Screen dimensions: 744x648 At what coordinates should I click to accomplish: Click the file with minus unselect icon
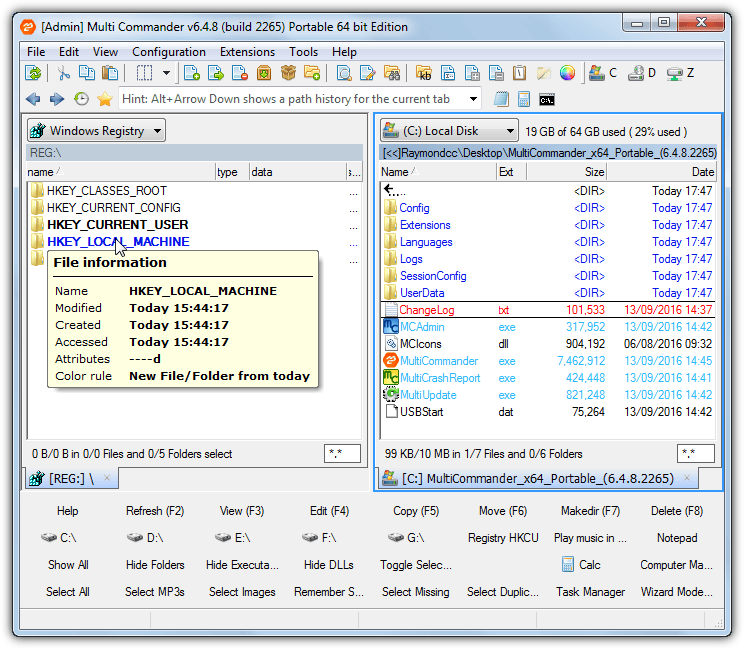tap(496, 74)
